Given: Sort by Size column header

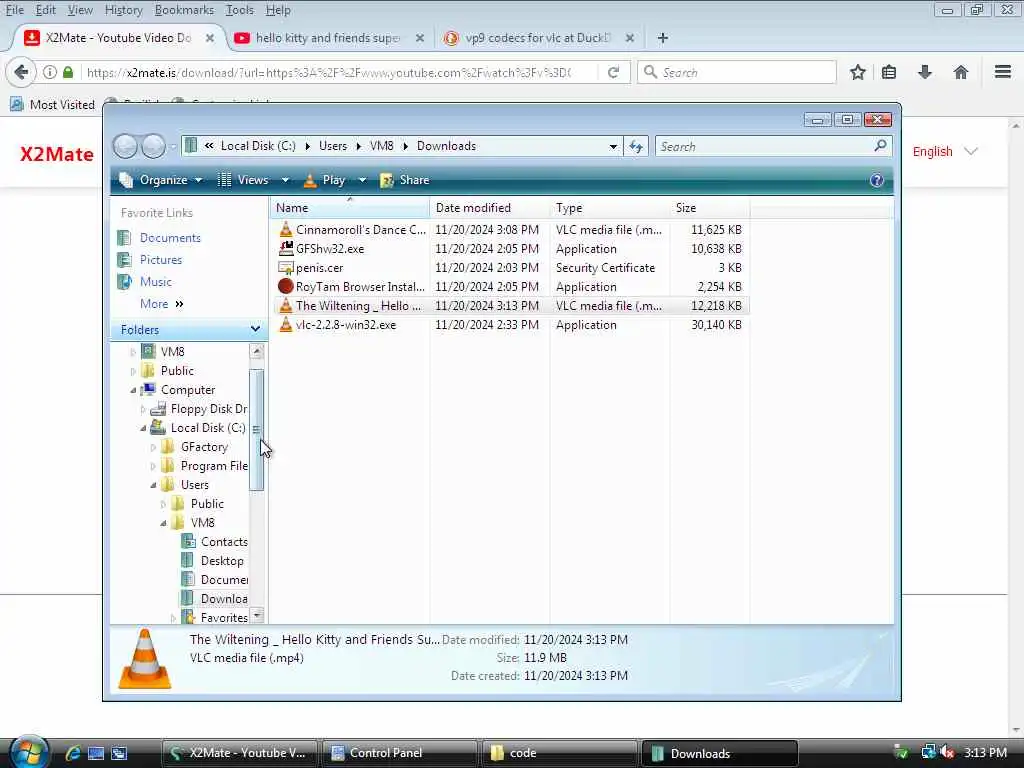Looking at the screenshot, I should pos(709,208).
